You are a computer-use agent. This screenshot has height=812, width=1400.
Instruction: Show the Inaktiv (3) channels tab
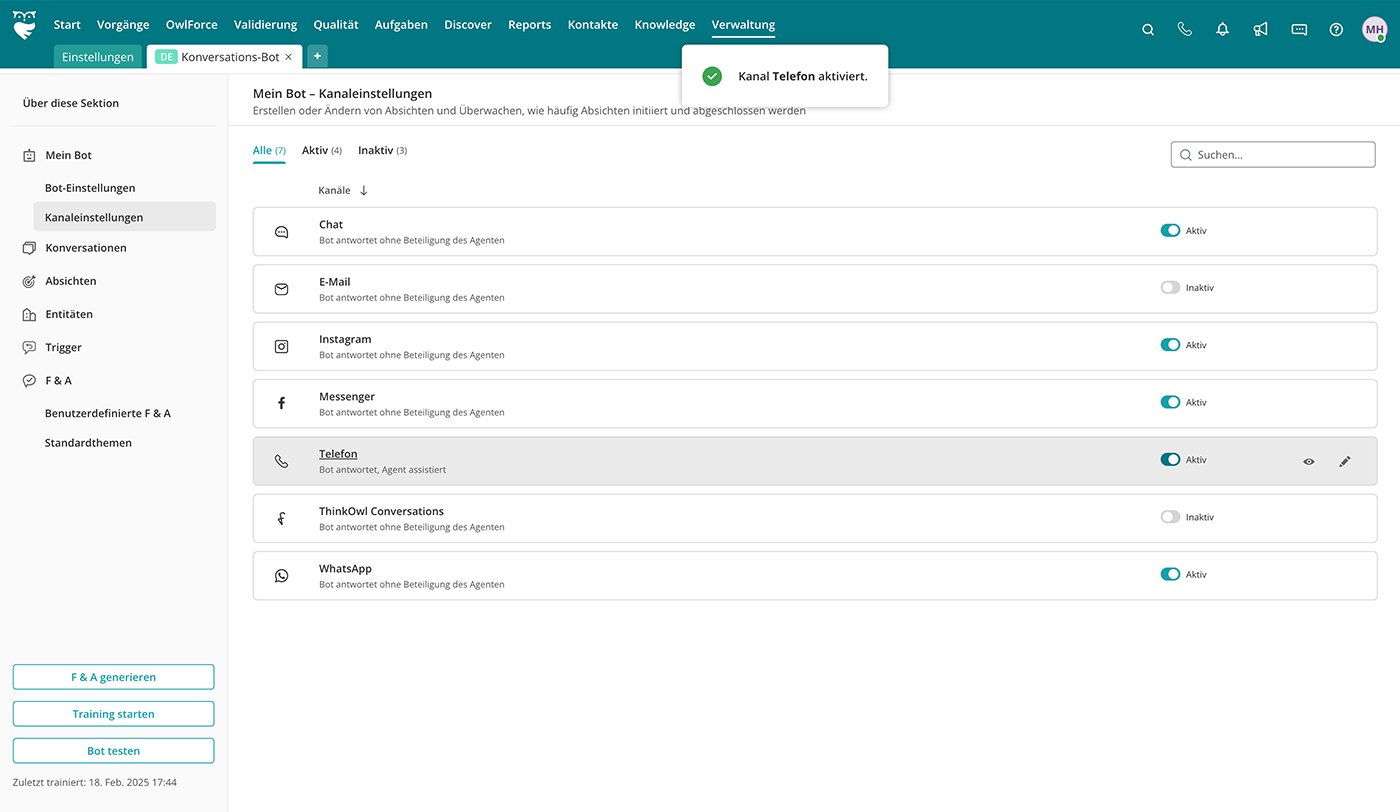pos(382,150)
